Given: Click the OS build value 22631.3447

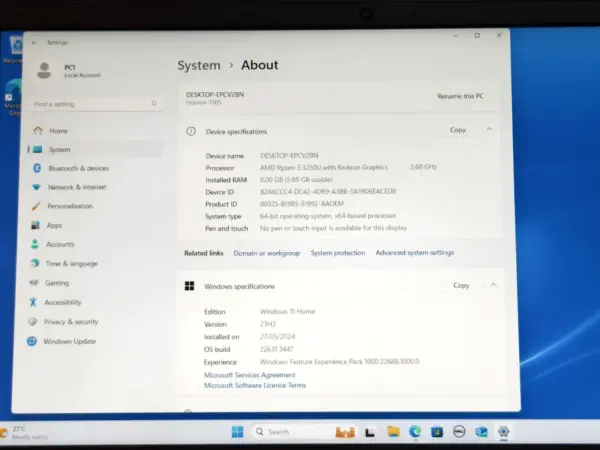Looking at the screenshot, I should point(276,349).
